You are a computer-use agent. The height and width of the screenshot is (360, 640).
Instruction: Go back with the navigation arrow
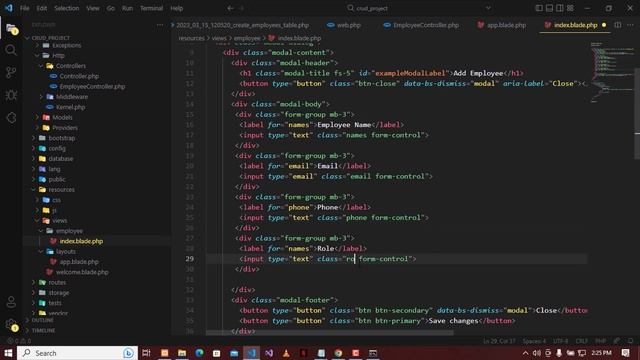point(230,8)
